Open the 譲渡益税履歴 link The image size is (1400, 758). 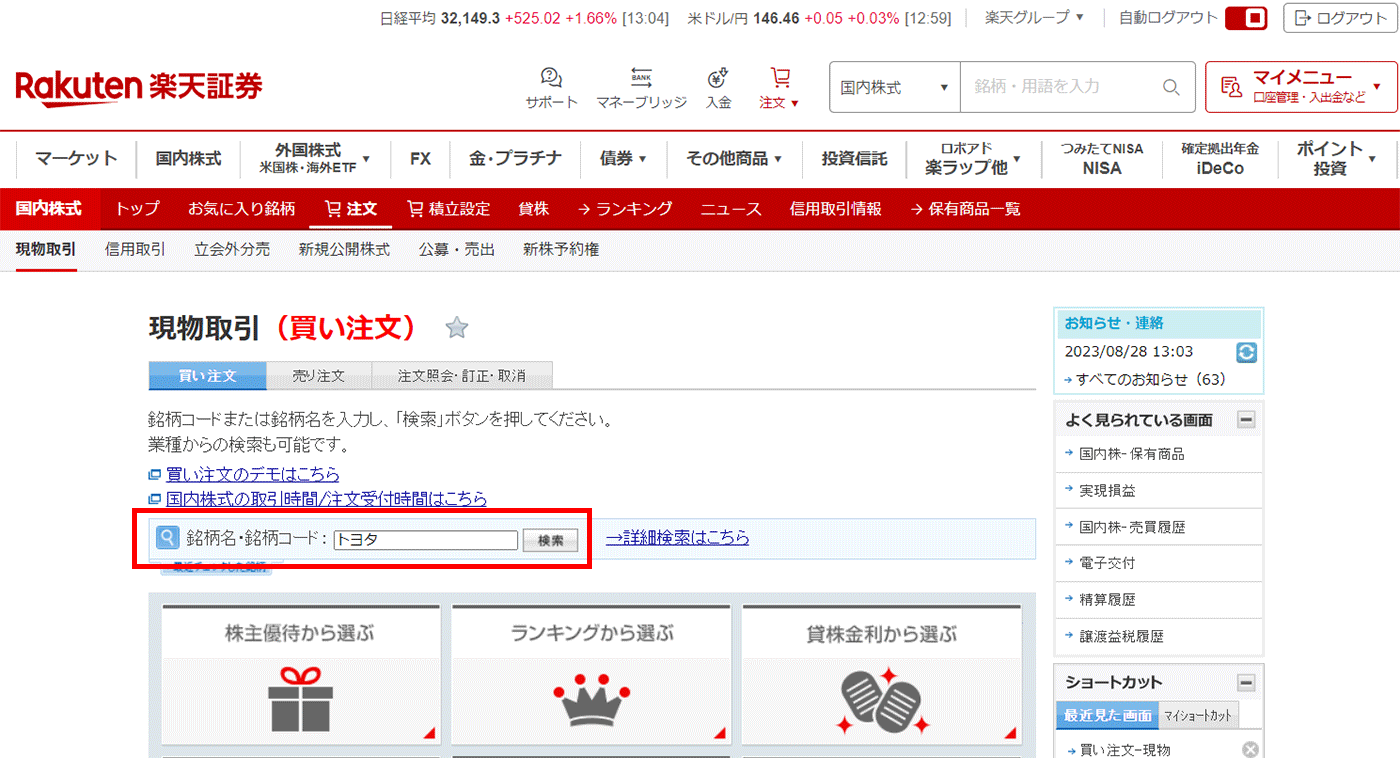pos(1121,636)
